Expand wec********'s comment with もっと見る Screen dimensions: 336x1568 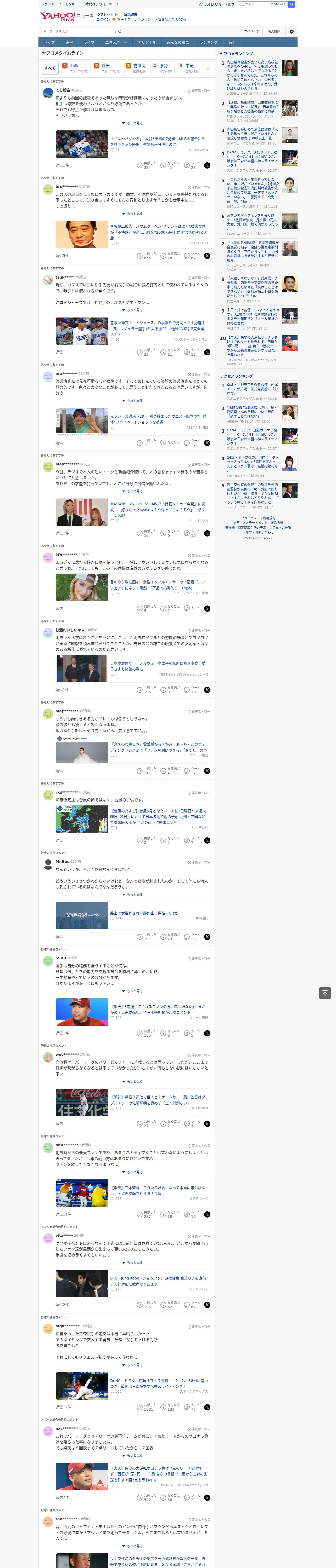132,1082
